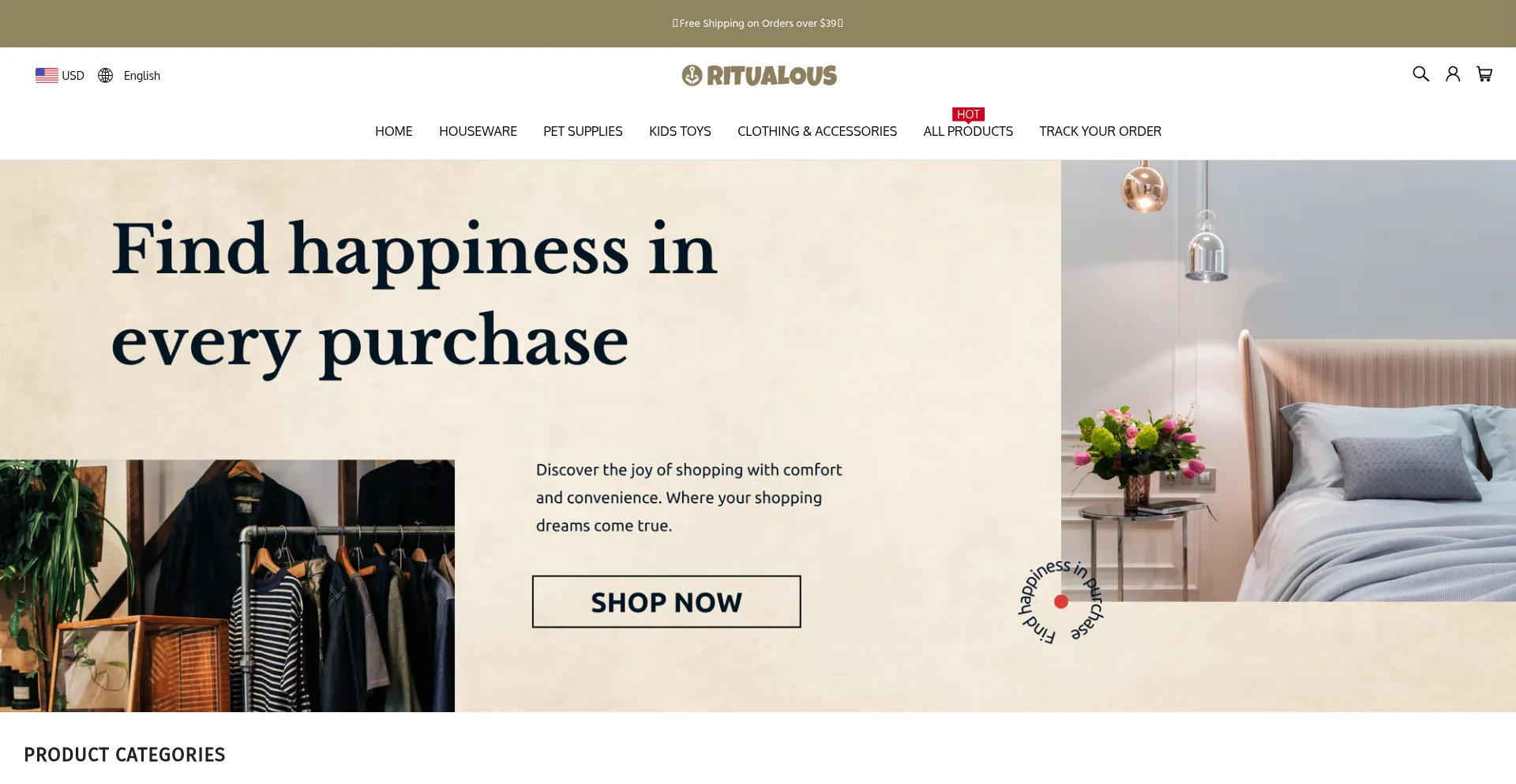Click the US flag currency icon

pos(47,75)
